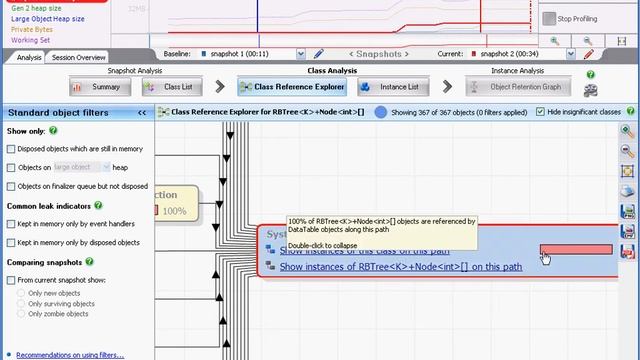This screenshot has width=640, height=360.
Task: Open Class List view
Action: click(172, 87)
